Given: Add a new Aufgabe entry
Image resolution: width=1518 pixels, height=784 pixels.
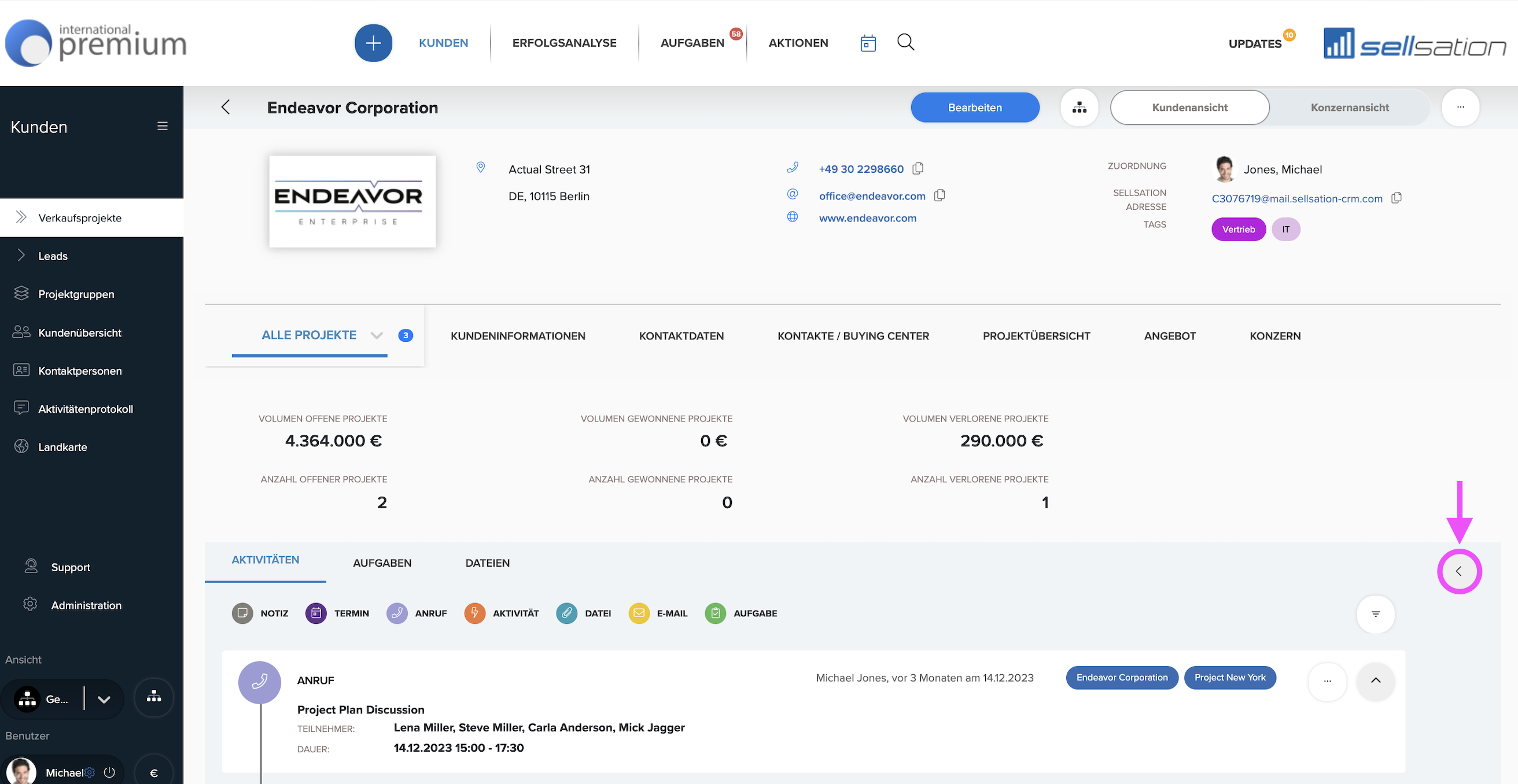Looking at the screenshot, I should [740, 613].
